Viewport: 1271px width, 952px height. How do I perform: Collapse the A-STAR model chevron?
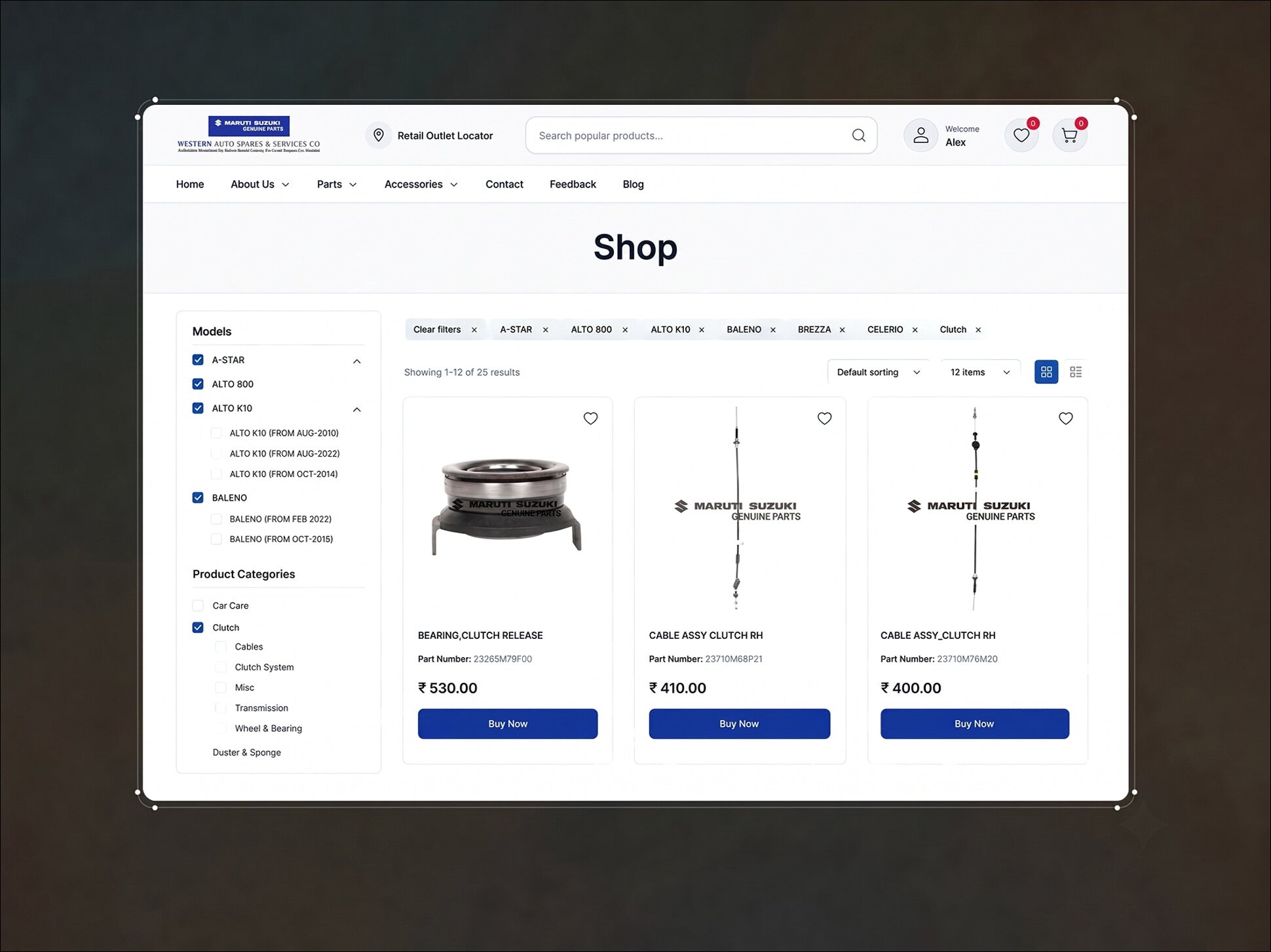(357, 361)
